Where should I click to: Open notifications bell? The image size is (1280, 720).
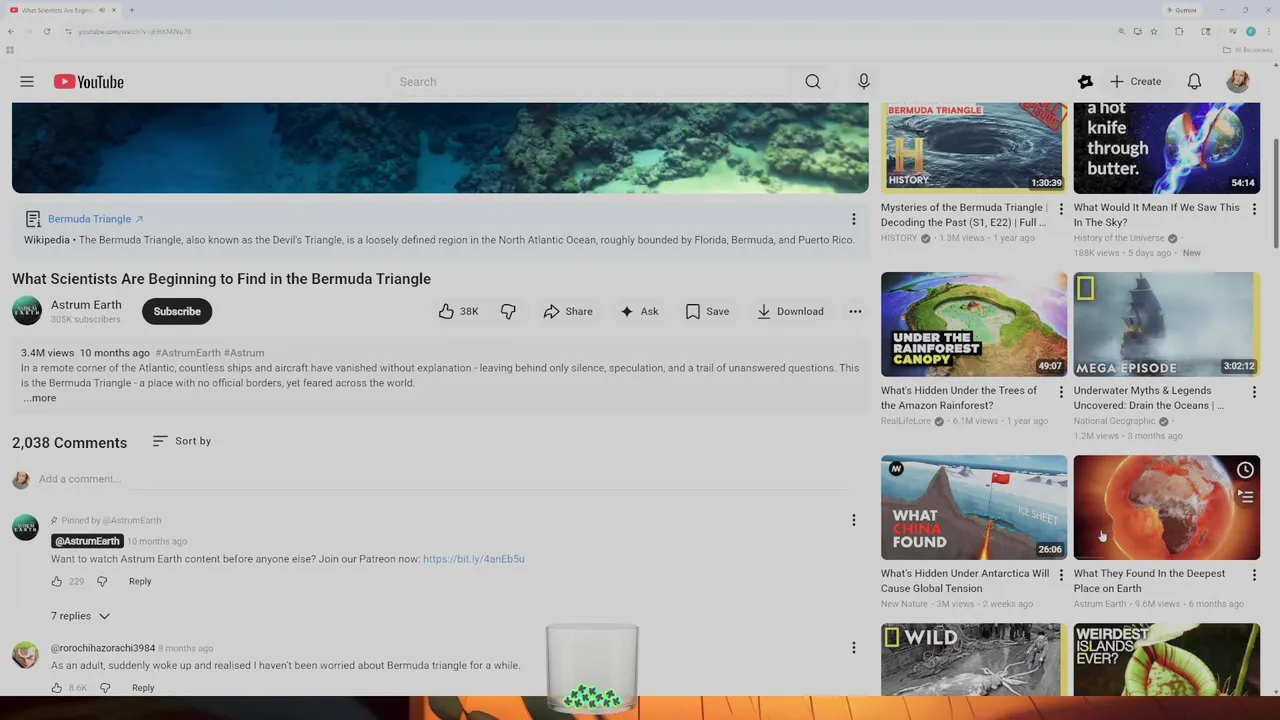point(1194,82)
